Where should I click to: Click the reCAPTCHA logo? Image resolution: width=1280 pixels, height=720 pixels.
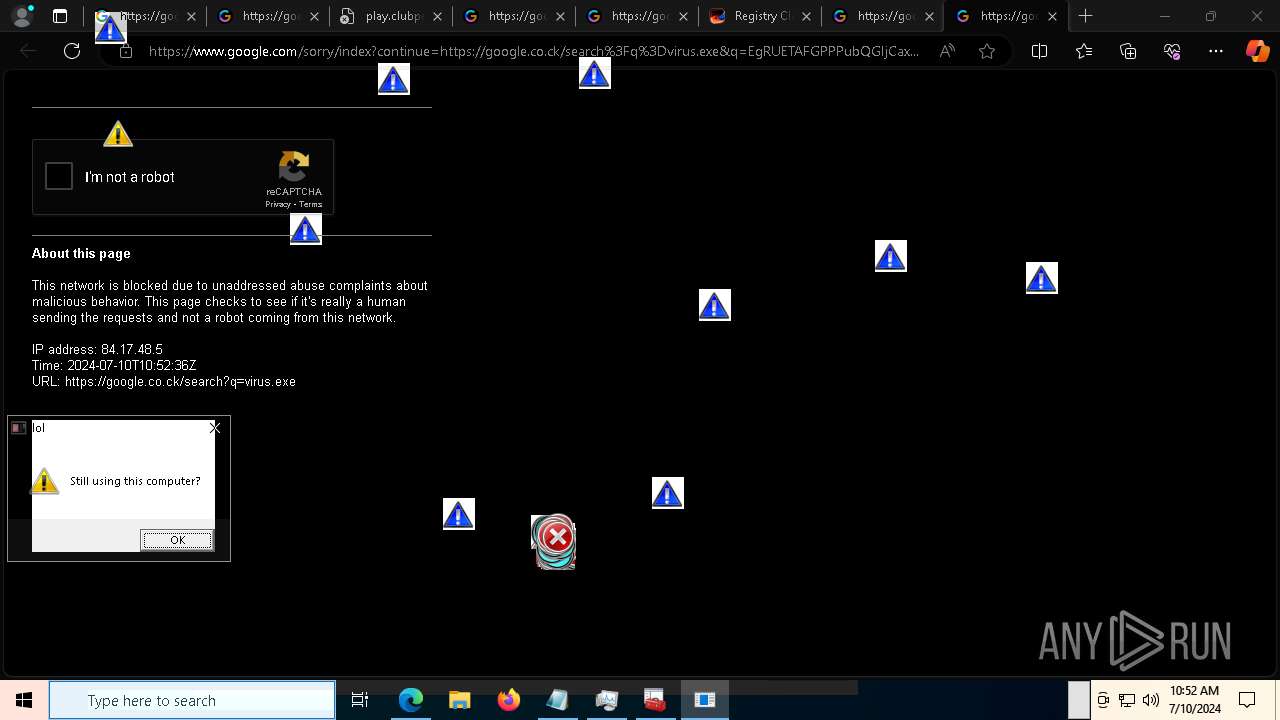294,166
